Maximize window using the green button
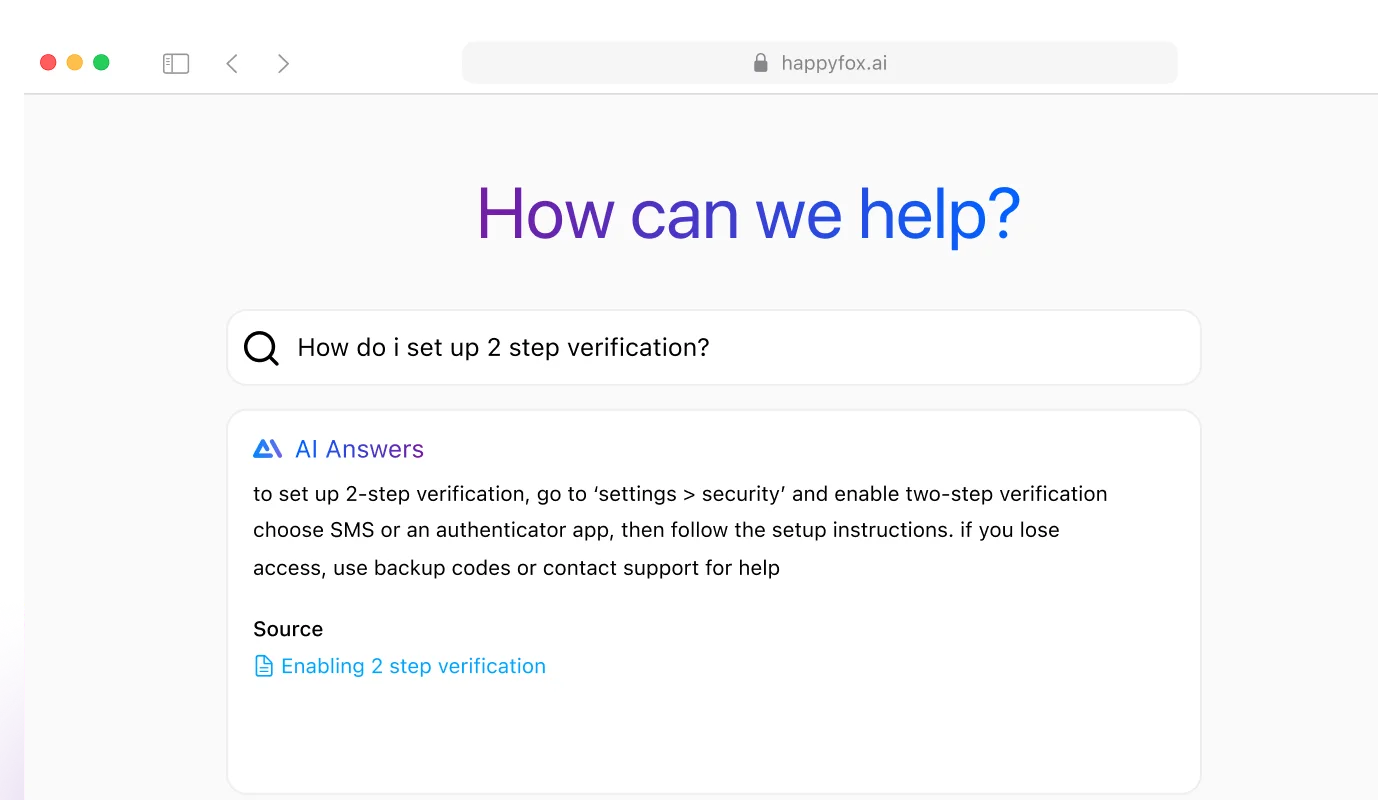 click(x=101, y=63)
